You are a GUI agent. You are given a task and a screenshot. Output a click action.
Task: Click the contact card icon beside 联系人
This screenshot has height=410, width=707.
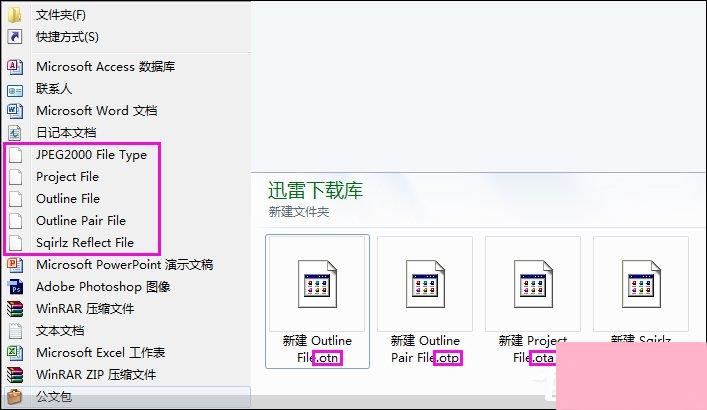coord(15,91)
